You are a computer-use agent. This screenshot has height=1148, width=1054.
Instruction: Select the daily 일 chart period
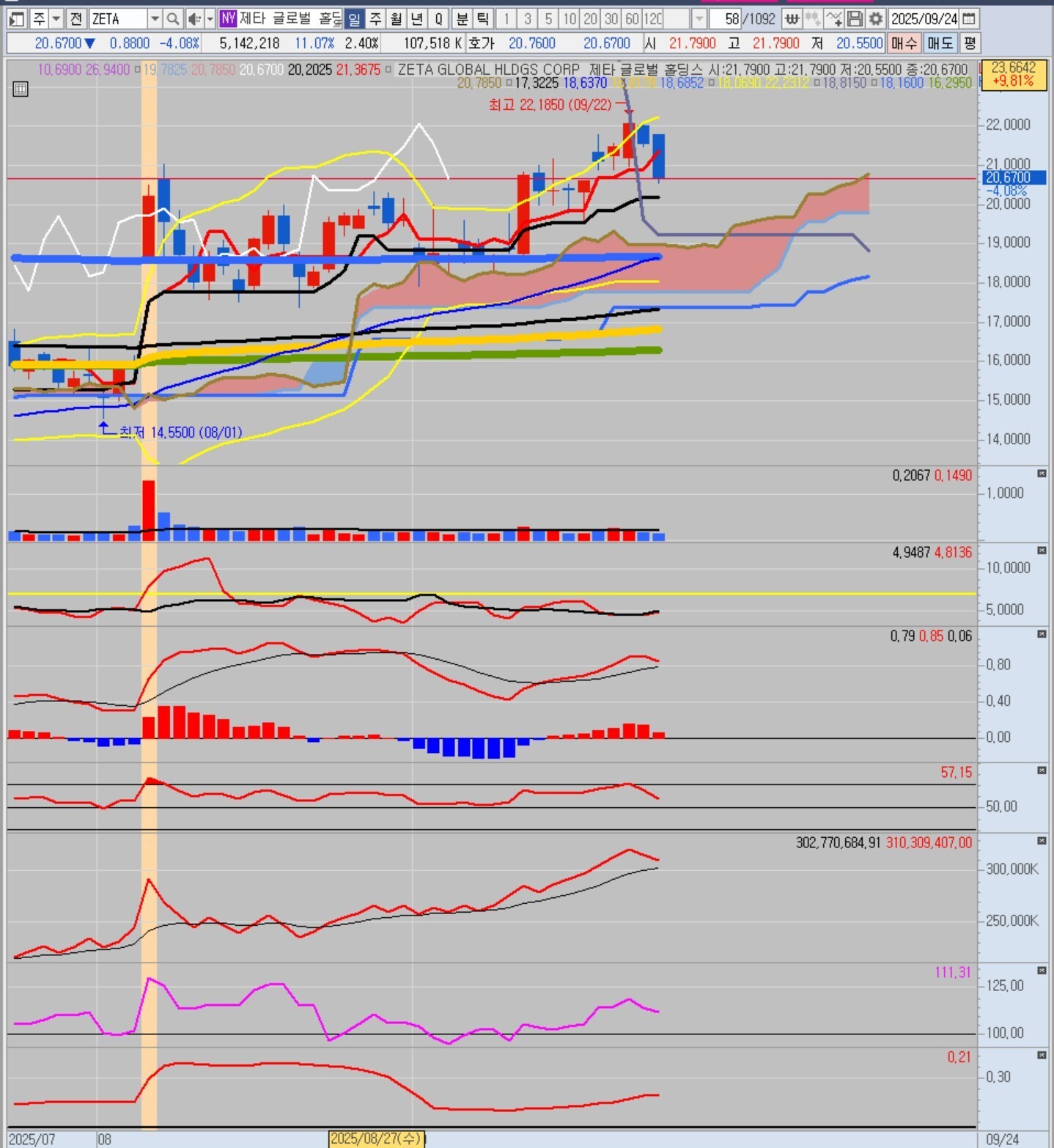(354, 18)
